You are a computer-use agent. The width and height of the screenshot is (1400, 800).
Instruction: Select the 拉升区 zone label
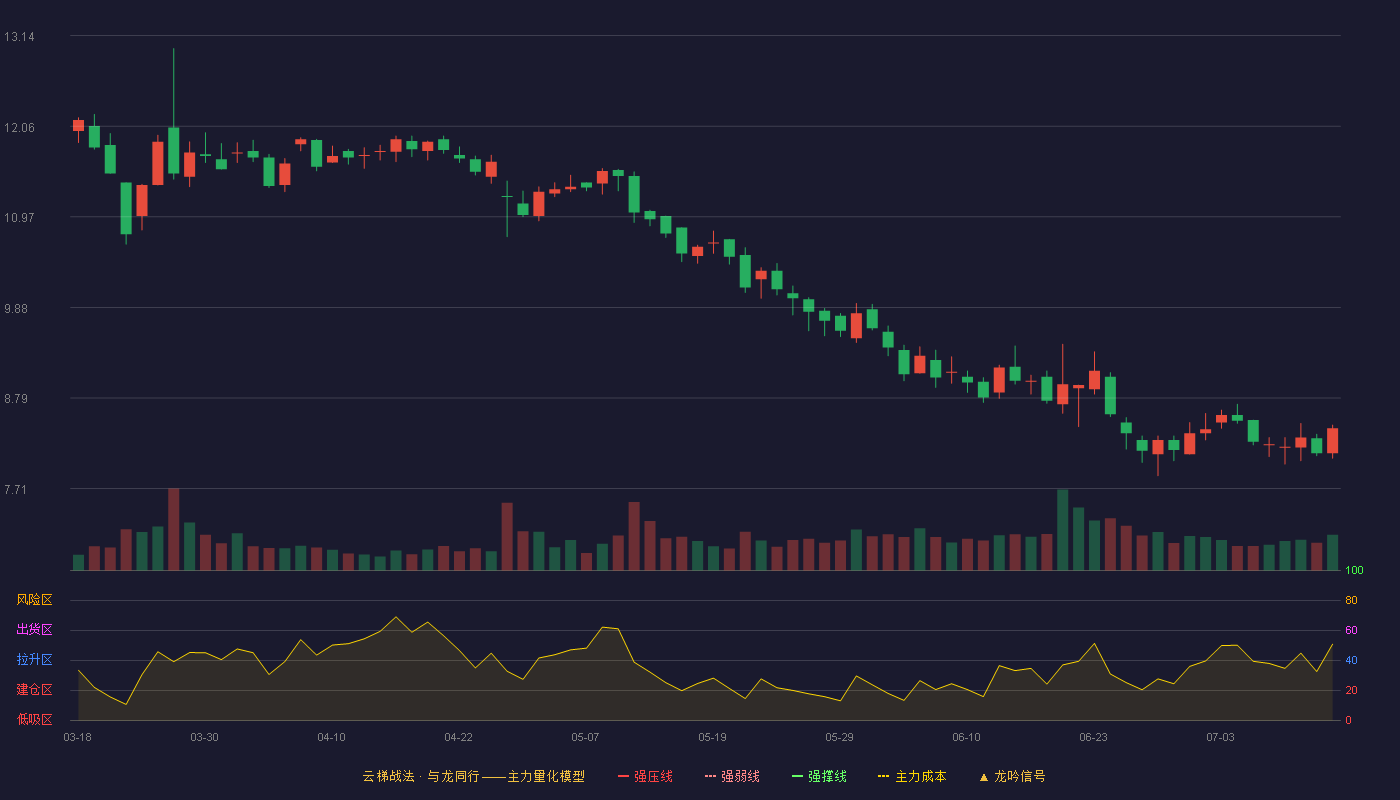[34, 660]
